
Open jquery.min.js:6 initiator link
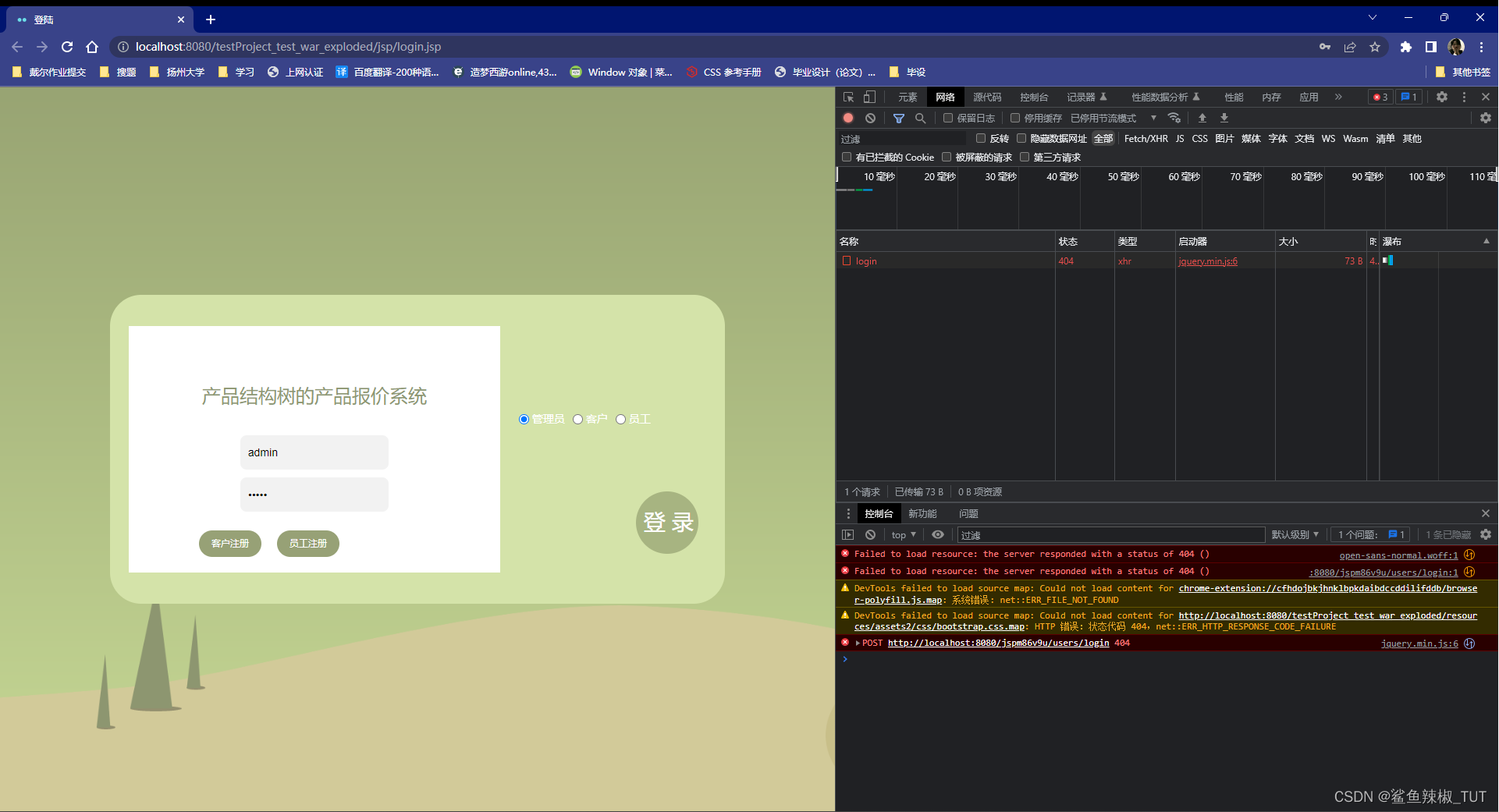1207,261
